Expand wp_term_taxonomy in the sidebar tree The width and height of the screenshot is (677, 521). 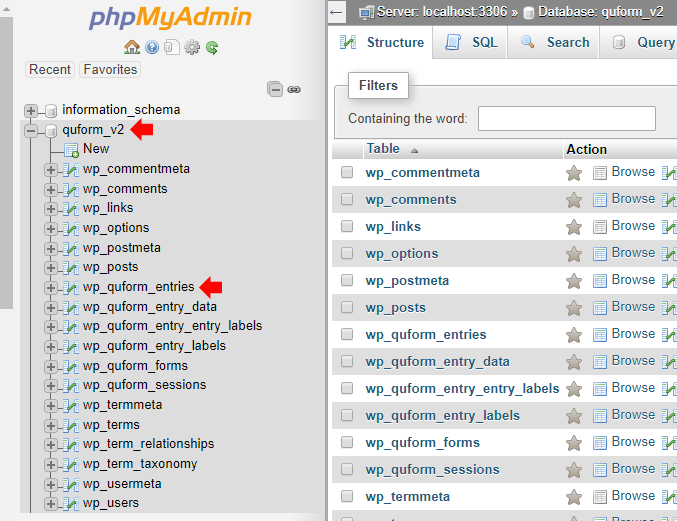(51, 464)
